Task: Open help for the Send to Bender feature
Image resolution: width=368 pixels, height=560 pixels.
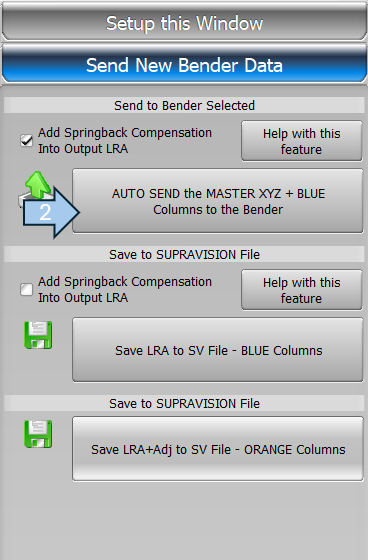Action: click(x=302, y=141)
